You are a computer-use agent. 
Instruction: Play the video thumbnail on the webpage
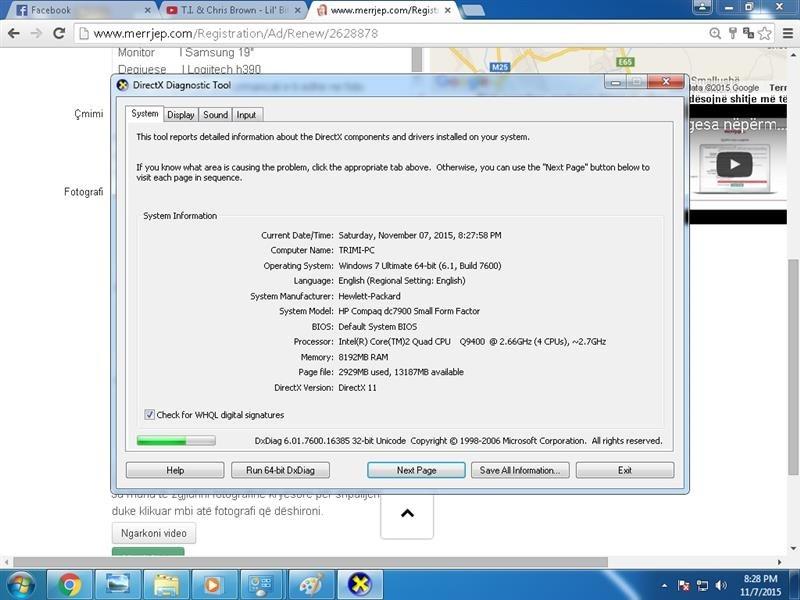pos(734,164)
